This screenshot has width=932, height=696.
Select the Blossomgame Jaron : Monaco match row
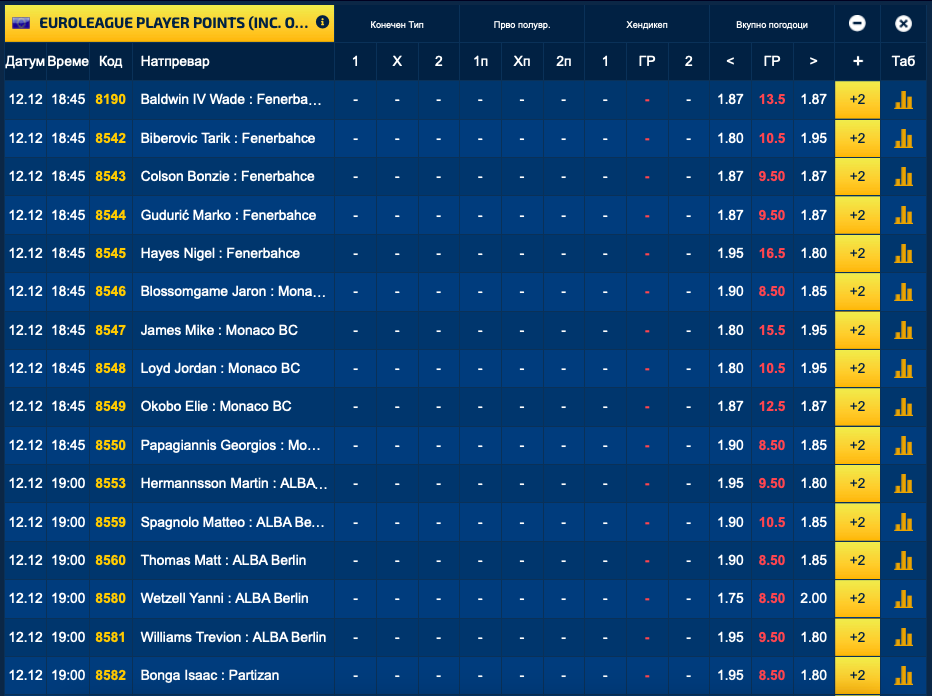coord(233,291)
